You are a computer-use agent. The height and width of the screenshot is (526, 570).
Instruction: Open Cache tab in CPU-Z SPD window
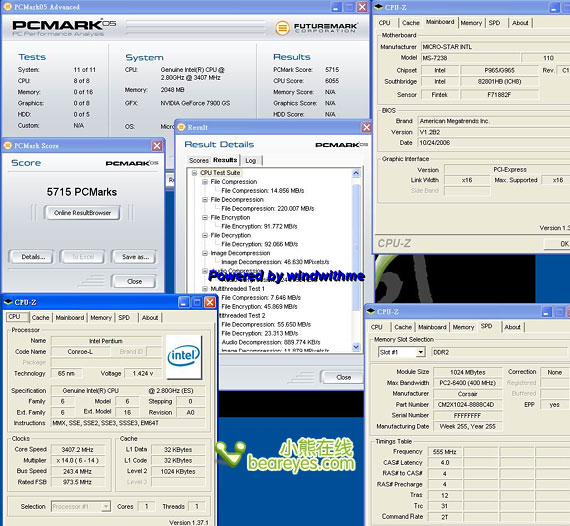403,327
